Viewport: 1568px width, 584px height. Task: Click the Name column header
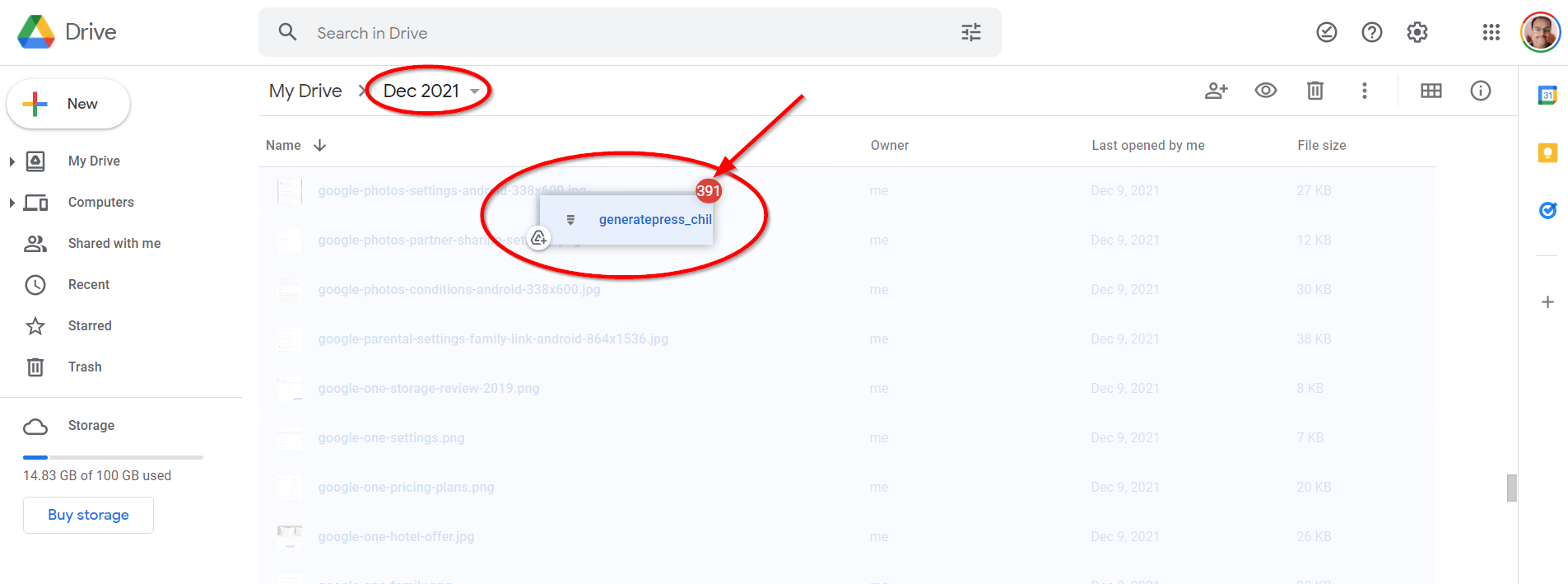[283, 146]
